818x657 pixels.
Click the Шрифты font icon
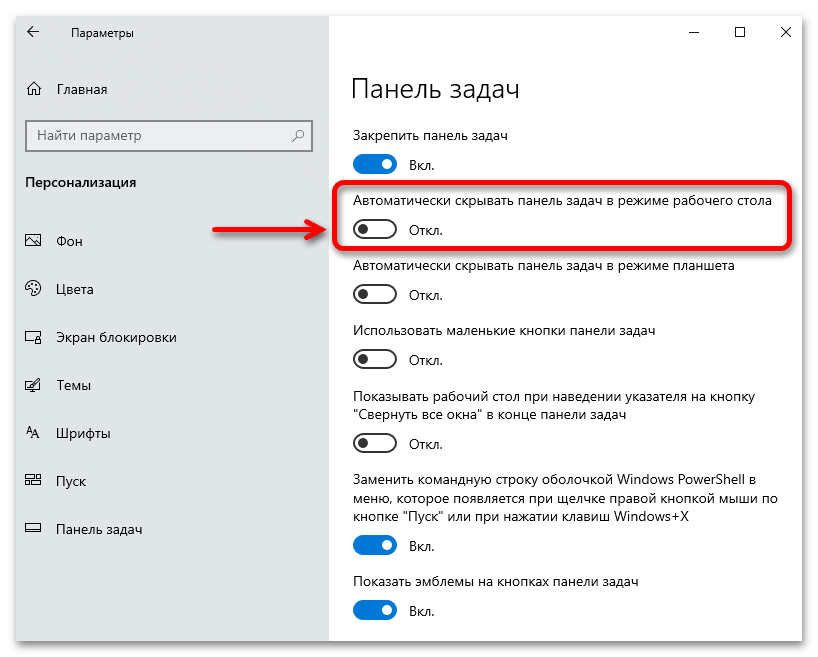click(33, 433)
